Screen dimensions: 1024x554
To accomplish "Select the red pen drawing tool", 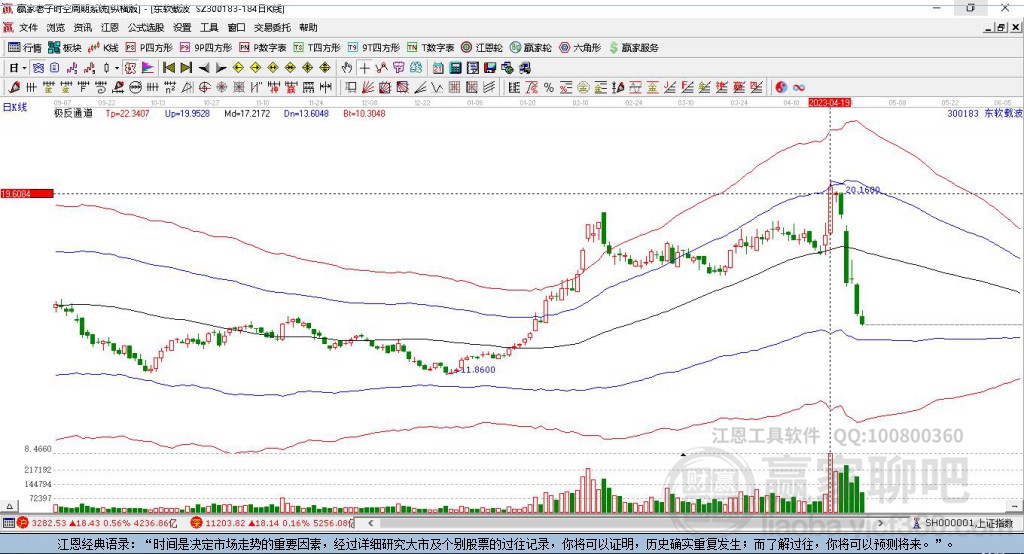I will coord(14,88).
